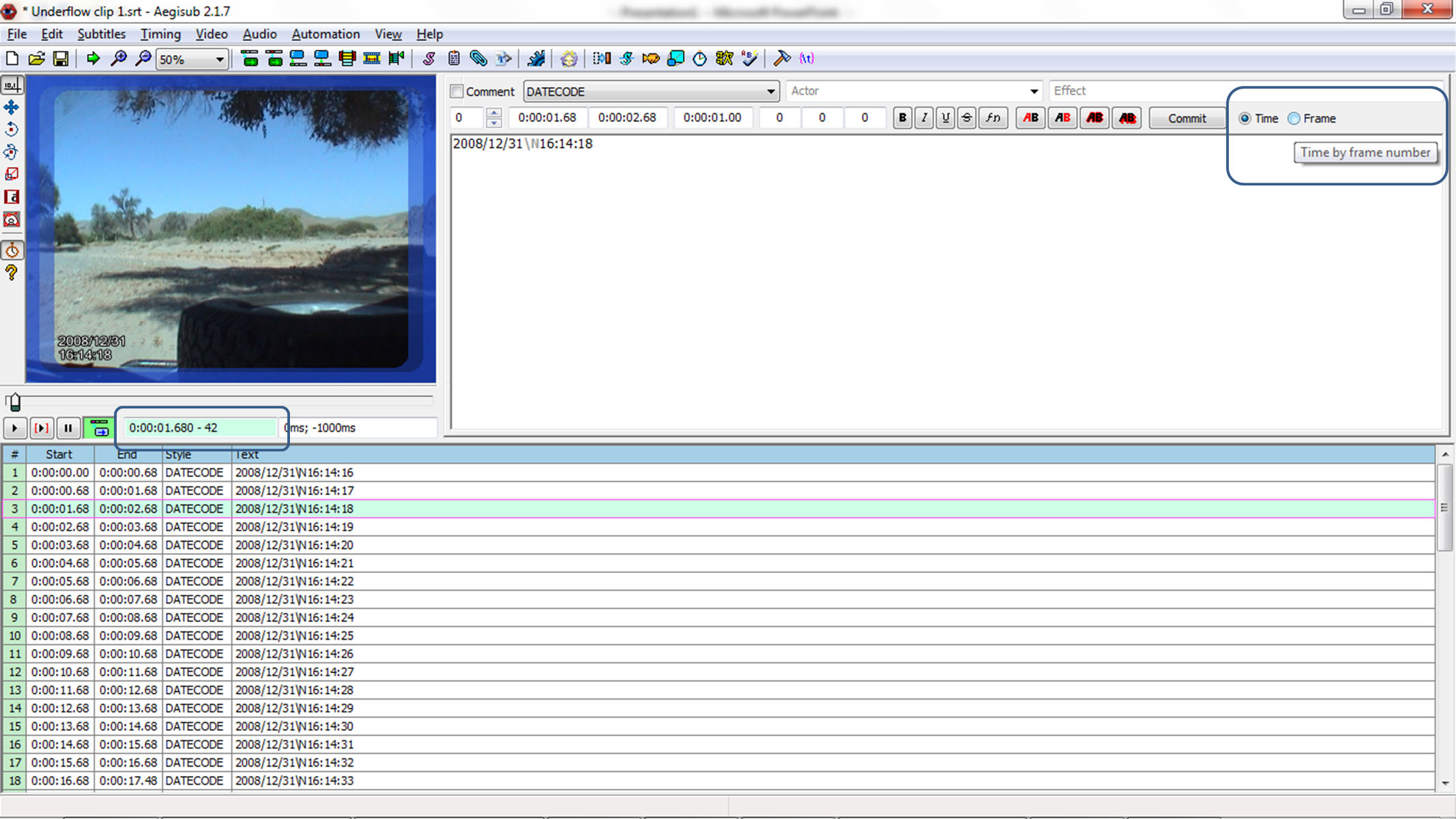Select the Frame radio button
This screenshot has width=1456, height=819.
[x=1294, y=119]
